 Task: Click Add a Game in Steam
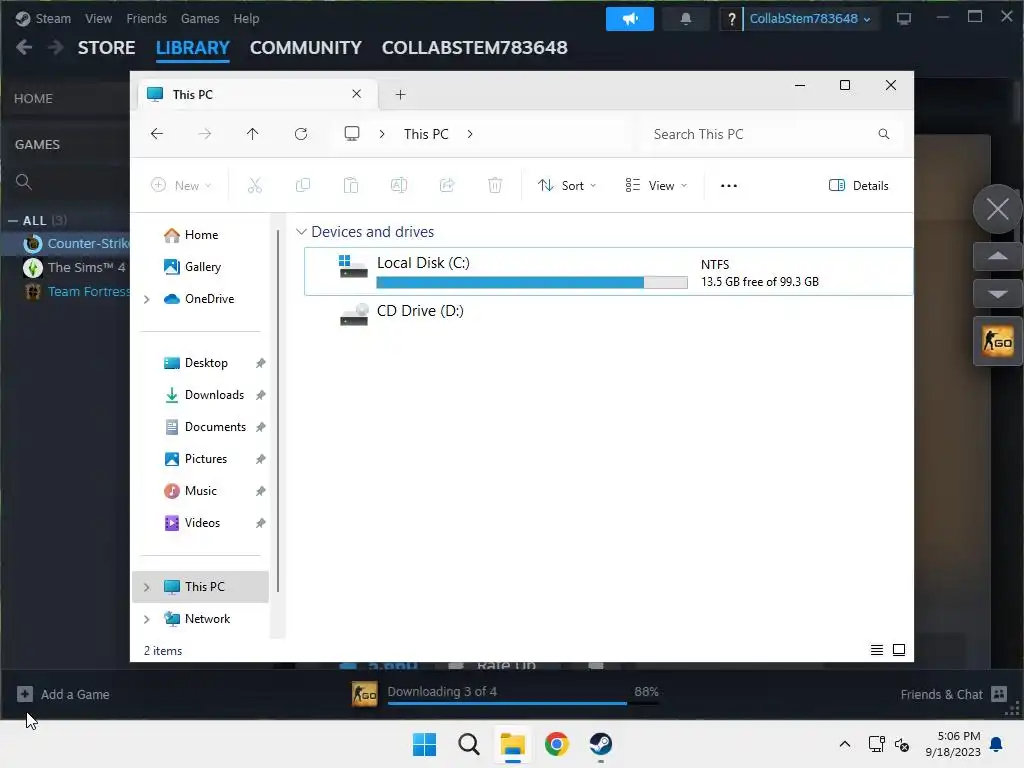click(x=63, y=694)
